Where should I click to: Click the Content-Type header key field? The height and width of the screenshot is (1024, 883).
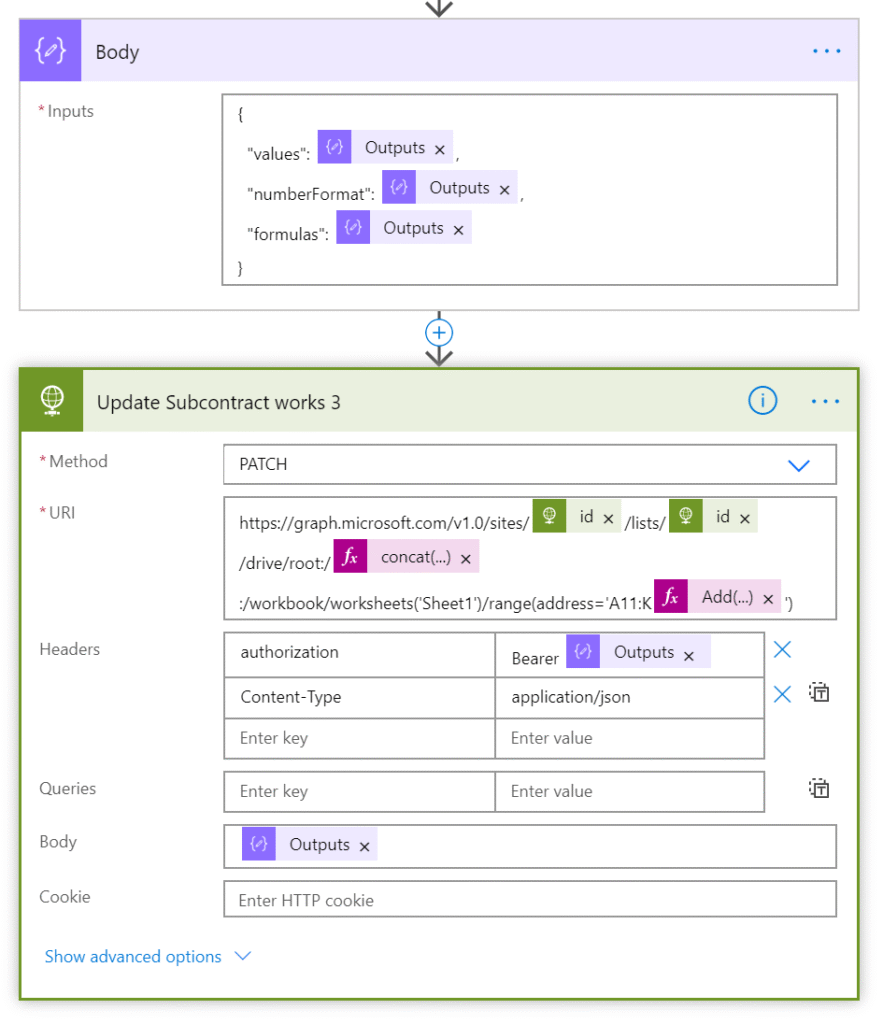pyautogui.click(x=359, y=697)
